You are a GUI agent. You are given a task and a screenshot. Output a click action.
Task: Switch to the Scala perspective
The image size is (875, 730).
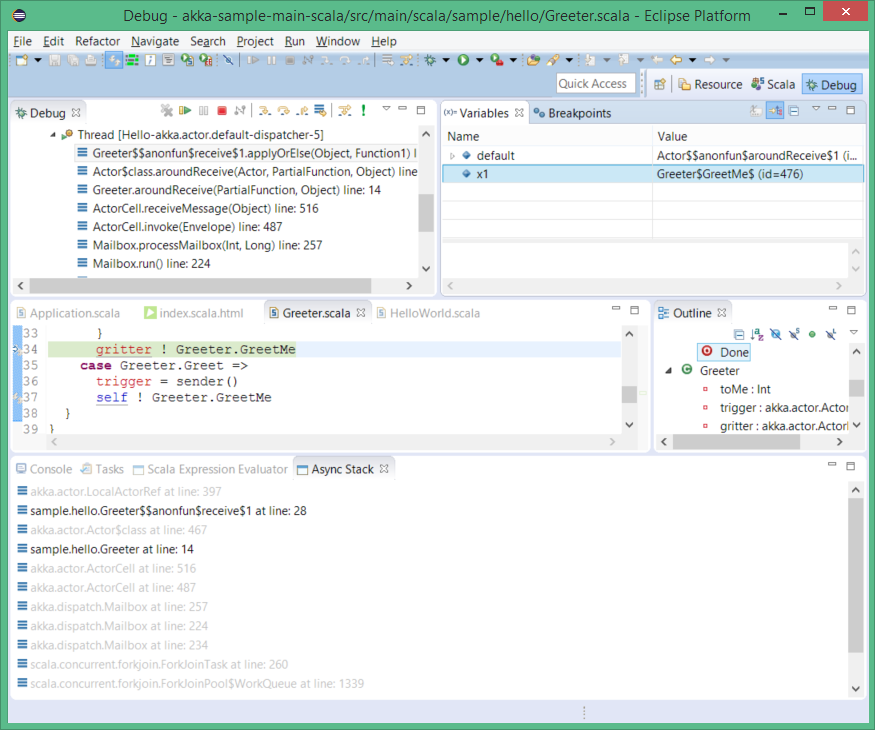(x=773, y=85)
